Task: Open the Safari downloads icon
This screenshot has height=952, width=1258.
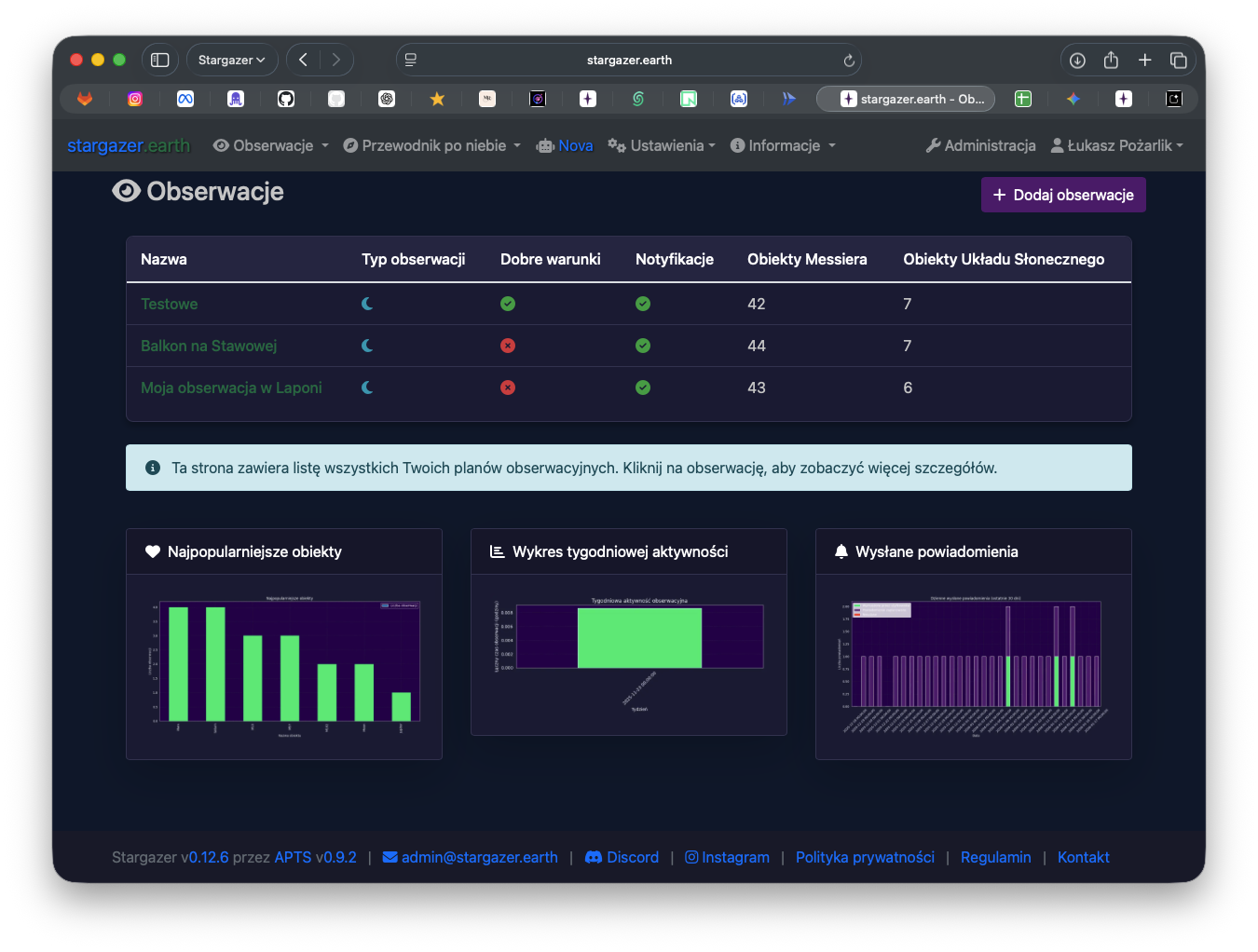Action: (1077, 61)
